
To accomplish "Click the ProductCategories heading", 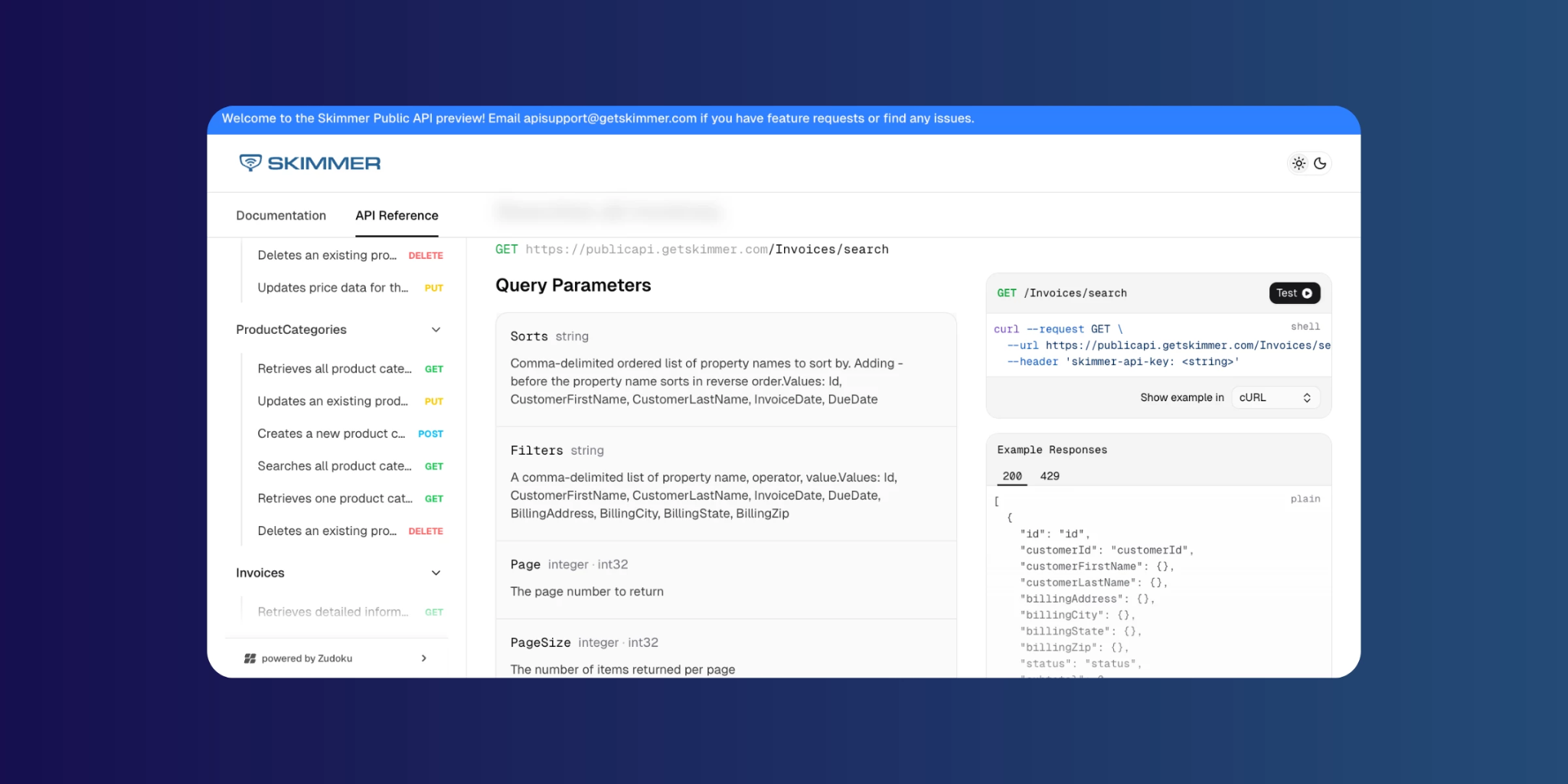I will (x=291, y=329).
